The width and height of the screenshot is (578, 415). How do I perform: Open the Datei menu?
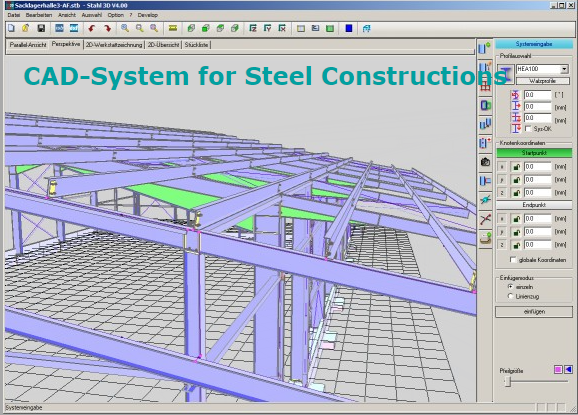pos(14,15)
